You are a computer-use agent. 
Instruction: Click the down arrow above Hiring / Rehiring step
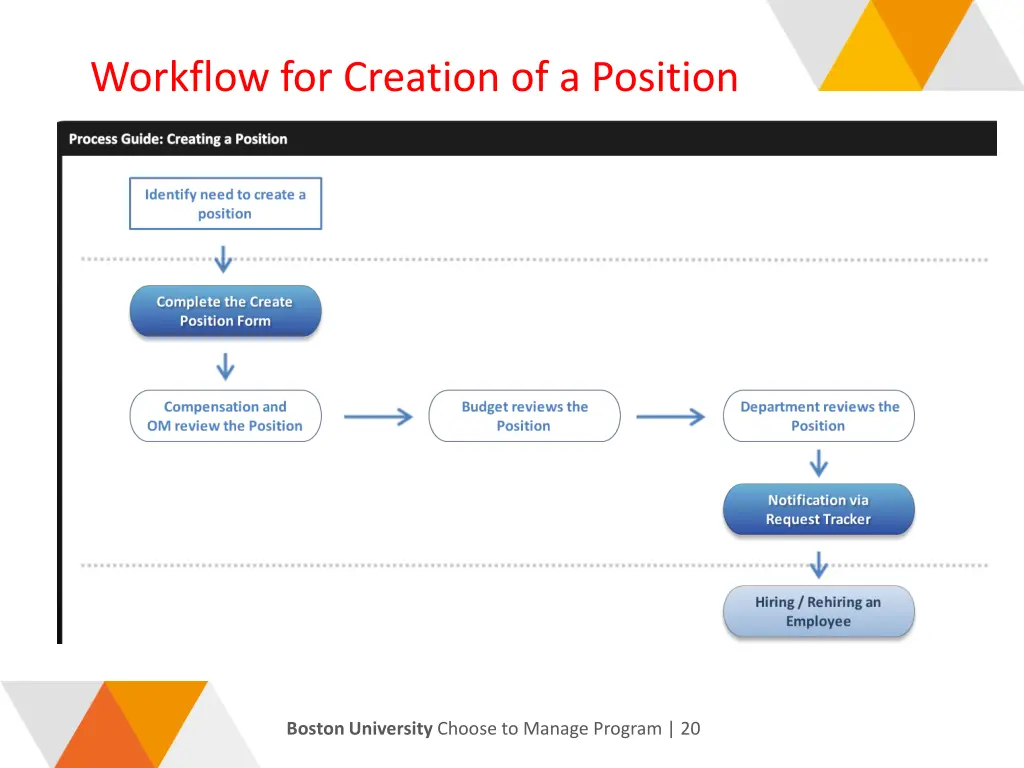819,565
